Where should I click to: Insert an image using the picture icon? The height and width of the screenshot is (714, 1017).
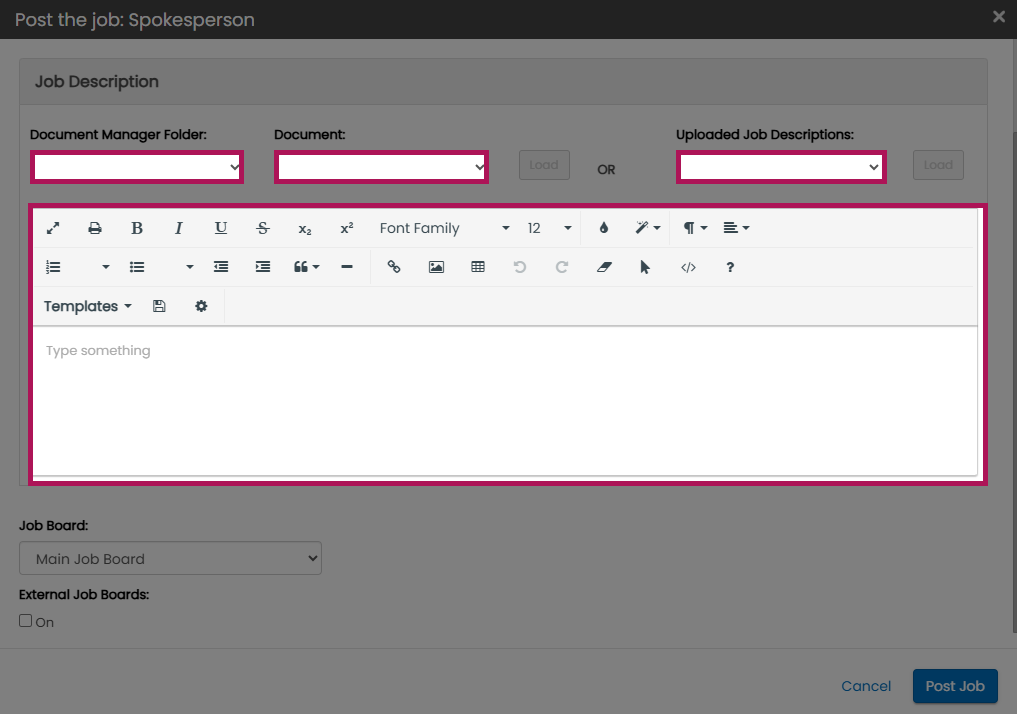point(437,267)
